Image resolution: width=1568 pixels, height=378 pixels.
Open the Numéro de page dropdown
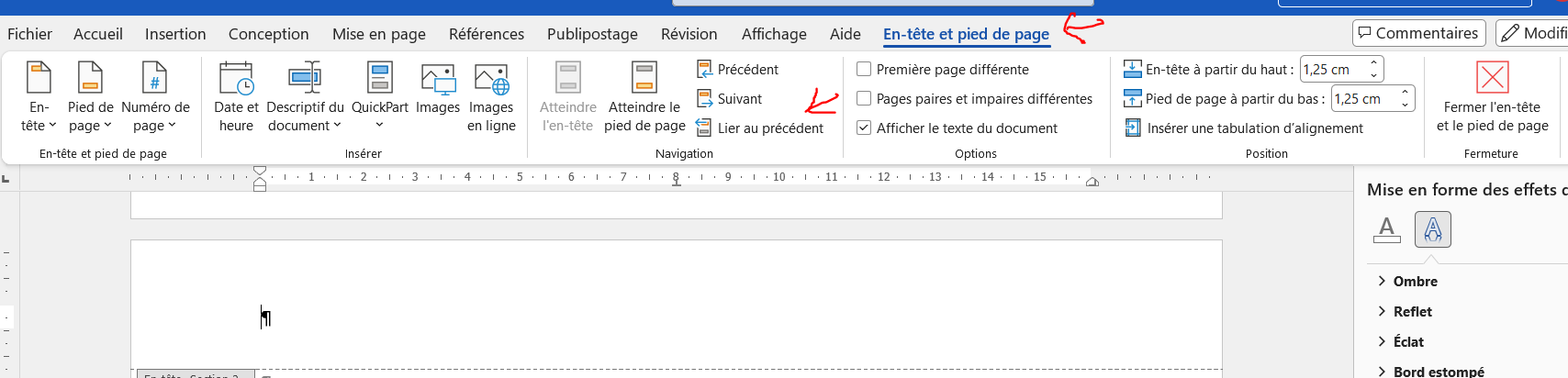pyautogui.click(x=154, y=96)
